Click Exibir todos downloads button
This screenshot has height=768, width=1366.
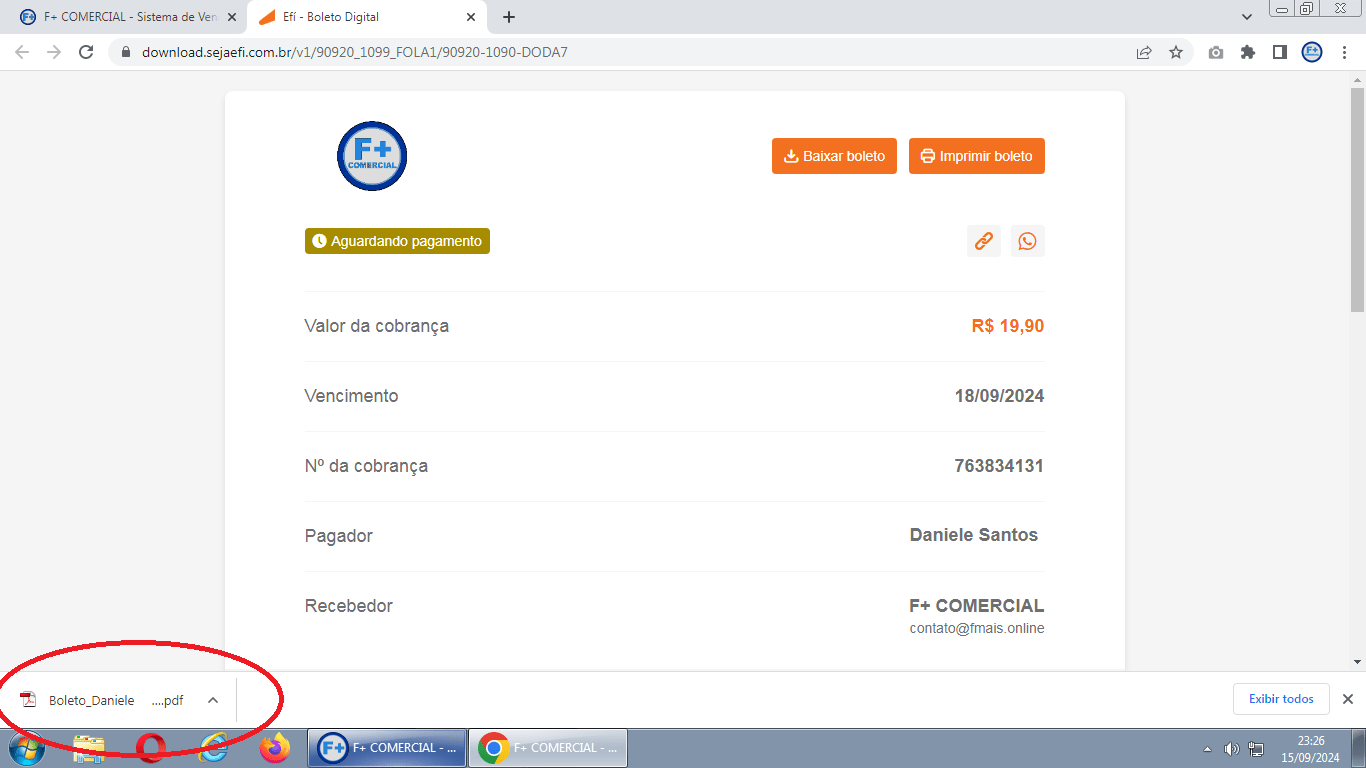coord(1282,699)
